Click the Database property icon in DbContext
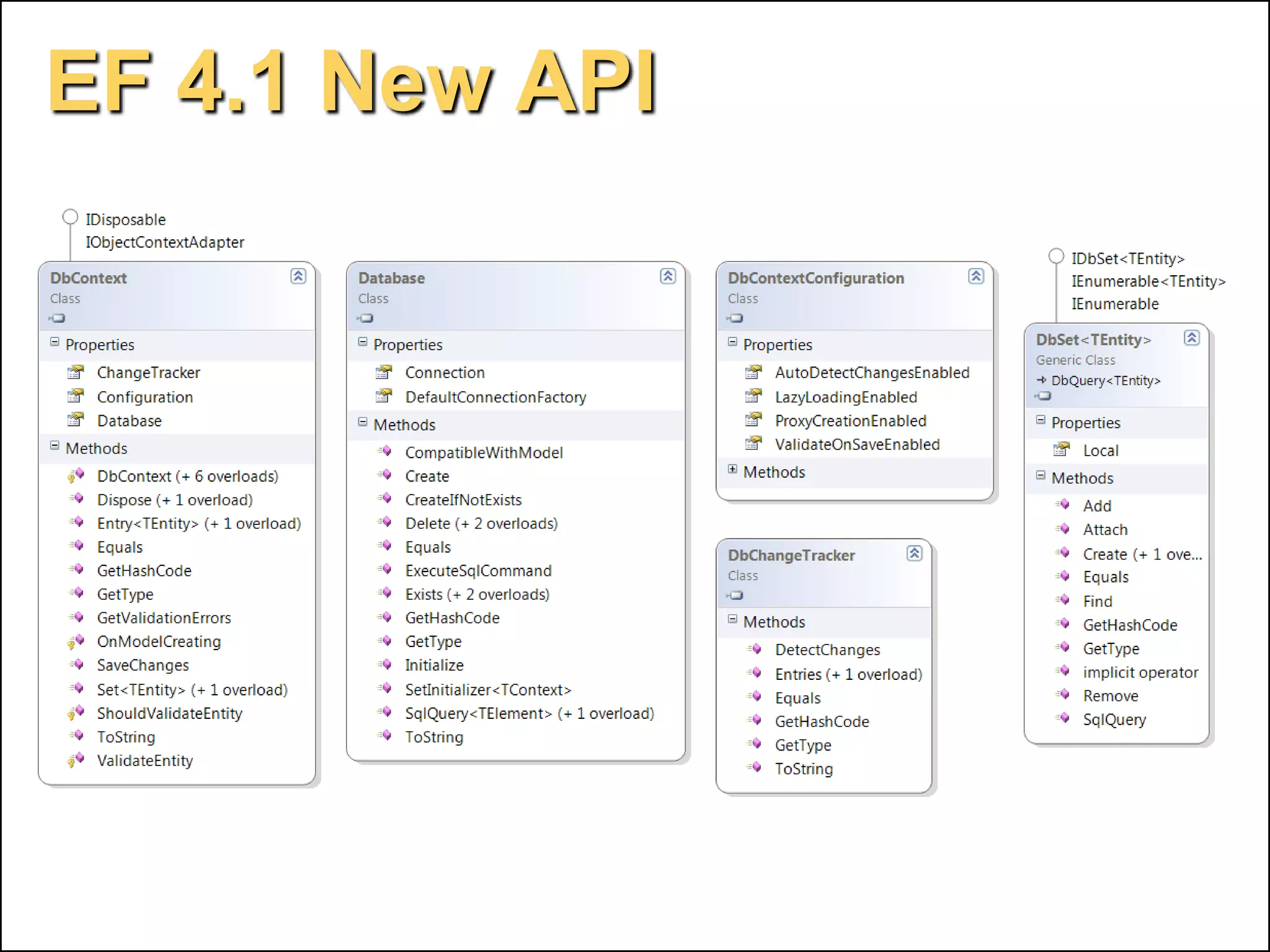The height and width of the screenshot is (952, 1270). pos(76,420)
